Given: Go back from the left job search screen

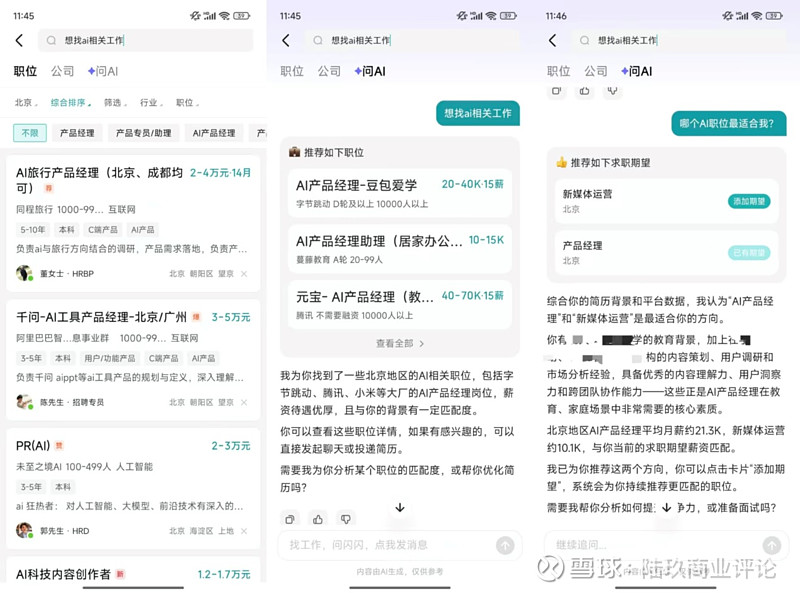Looking at the screenshot, I should point(19,40).
